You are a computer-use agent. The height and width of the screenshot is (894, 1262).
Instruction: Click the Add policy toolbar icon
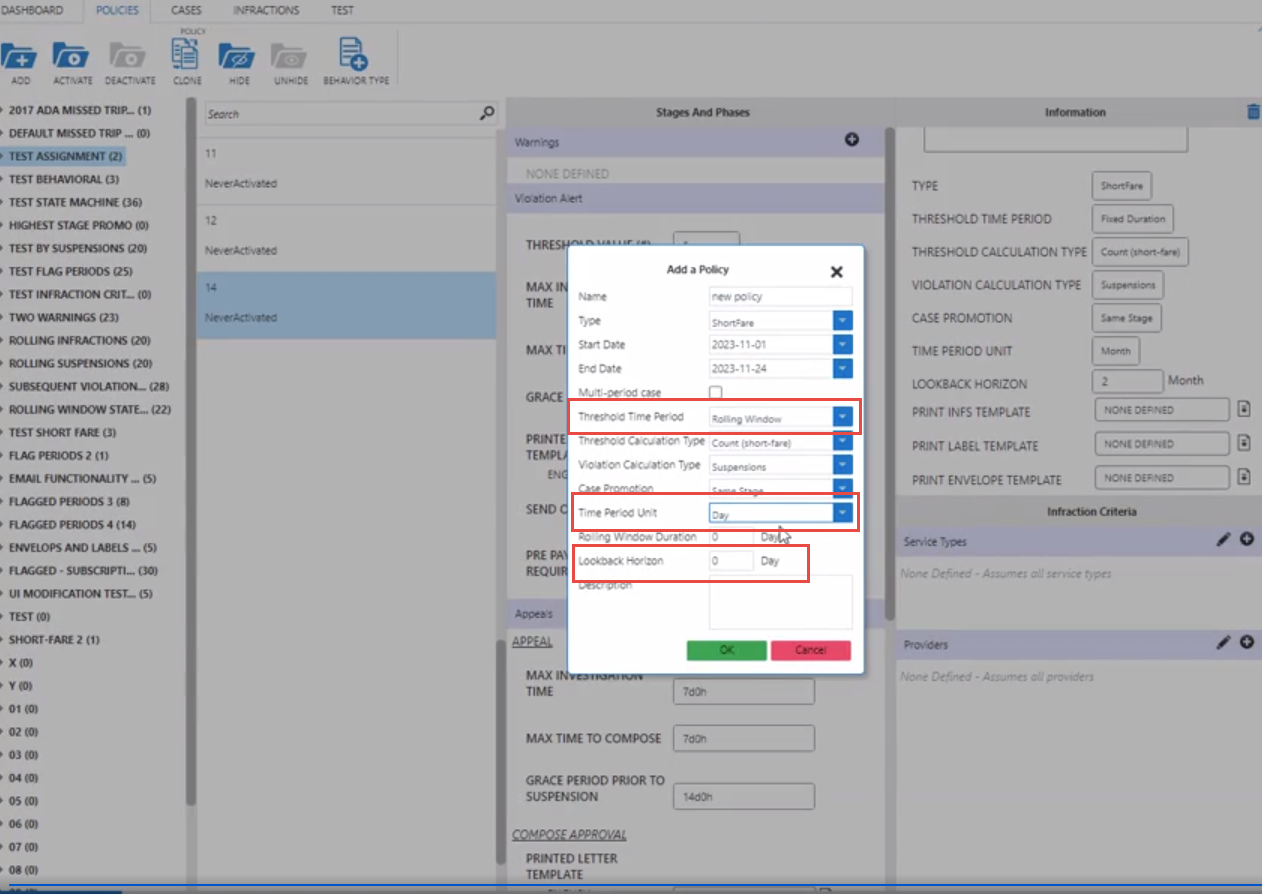tap(20, 56)
